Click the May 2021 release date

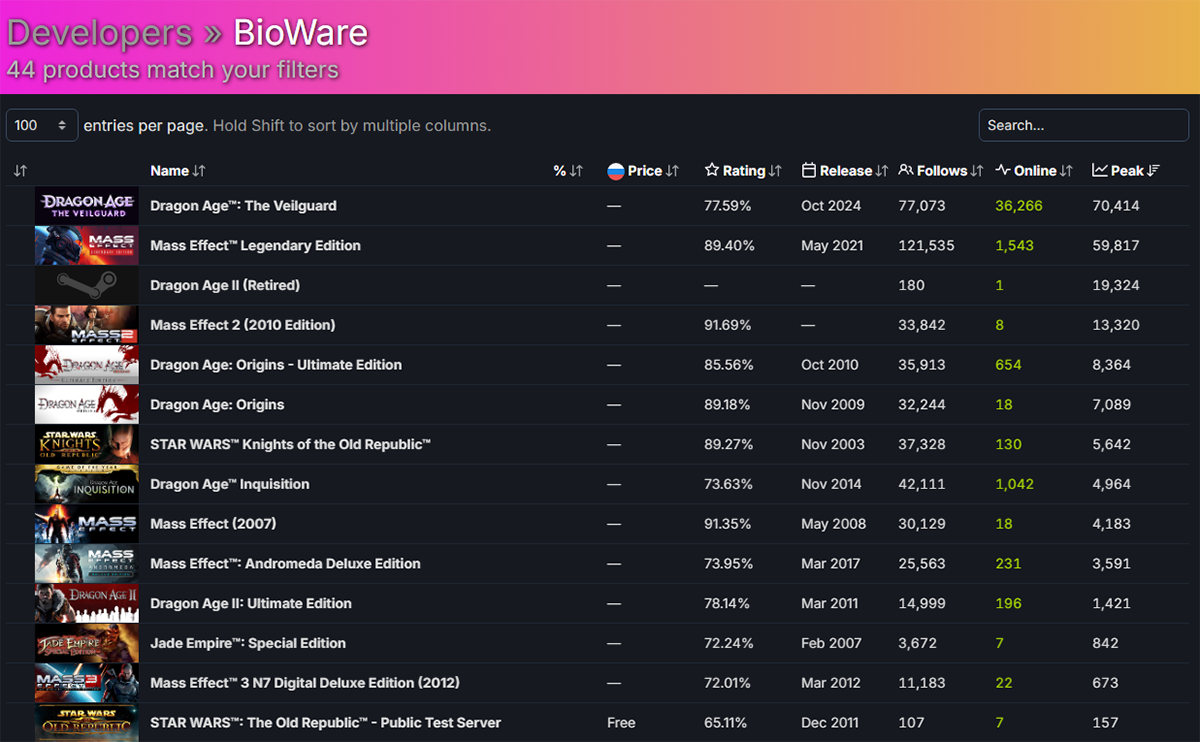pos(832,246)
